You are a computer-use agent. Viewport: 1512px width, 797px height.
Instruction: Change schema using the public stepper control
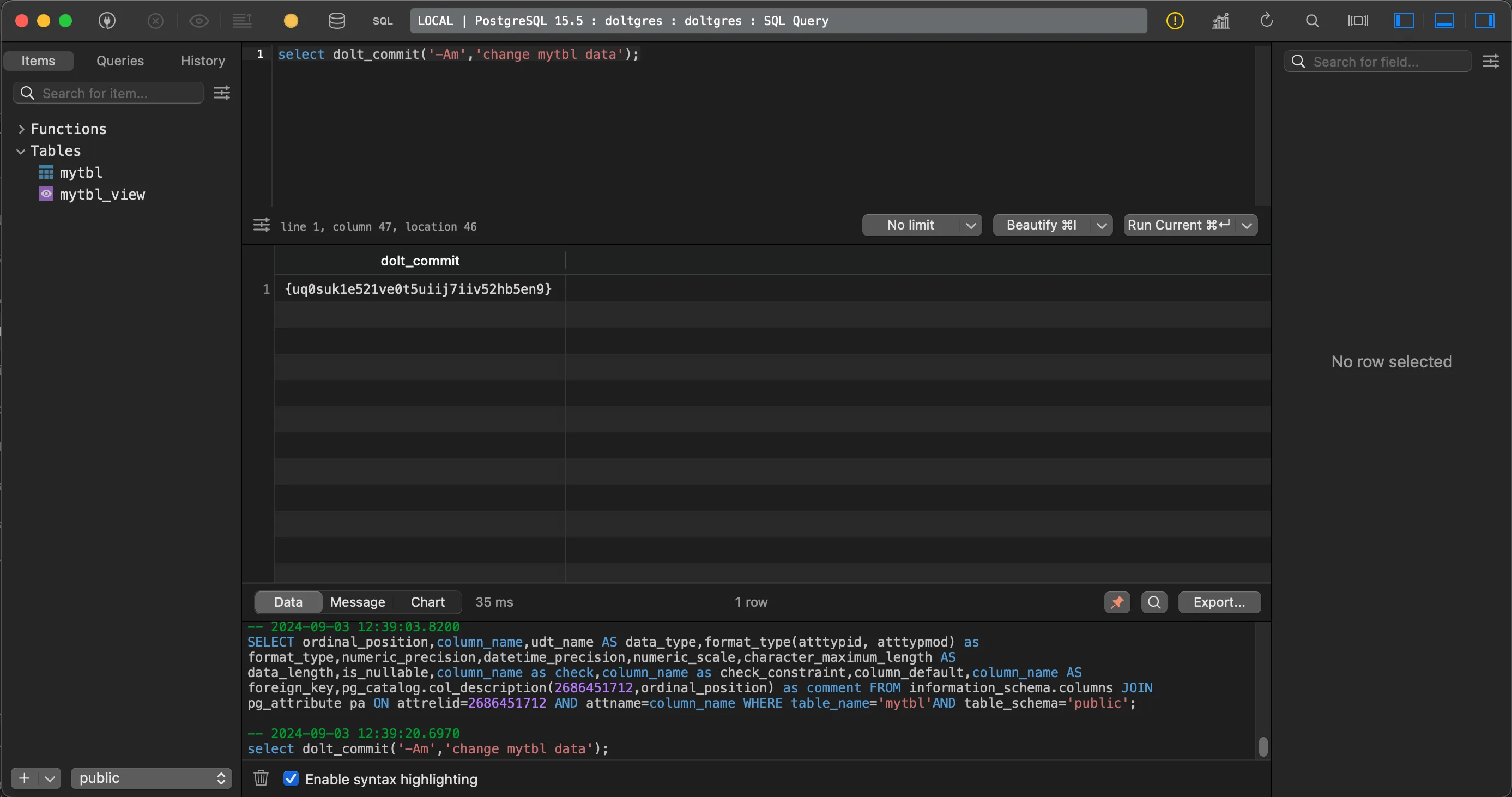pyautogui.click(x=221, y=778)
